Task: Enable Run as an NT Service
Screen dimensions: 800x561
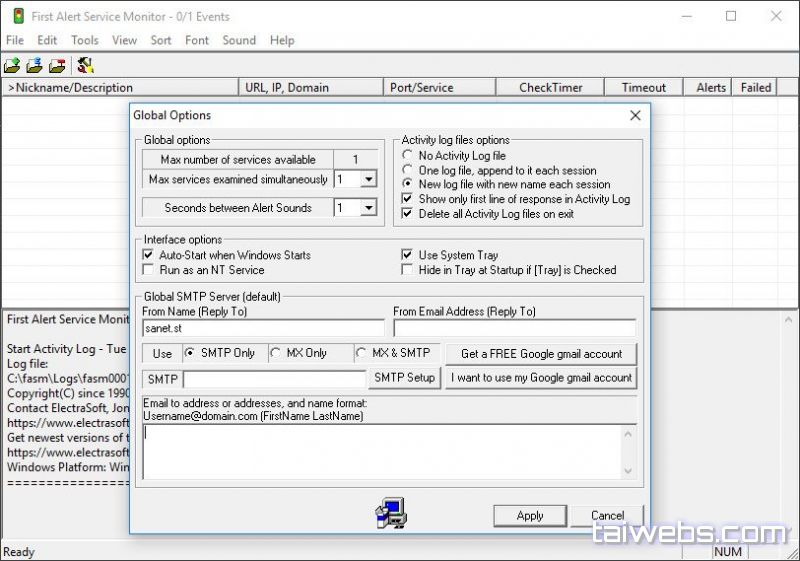Action: 149,270
